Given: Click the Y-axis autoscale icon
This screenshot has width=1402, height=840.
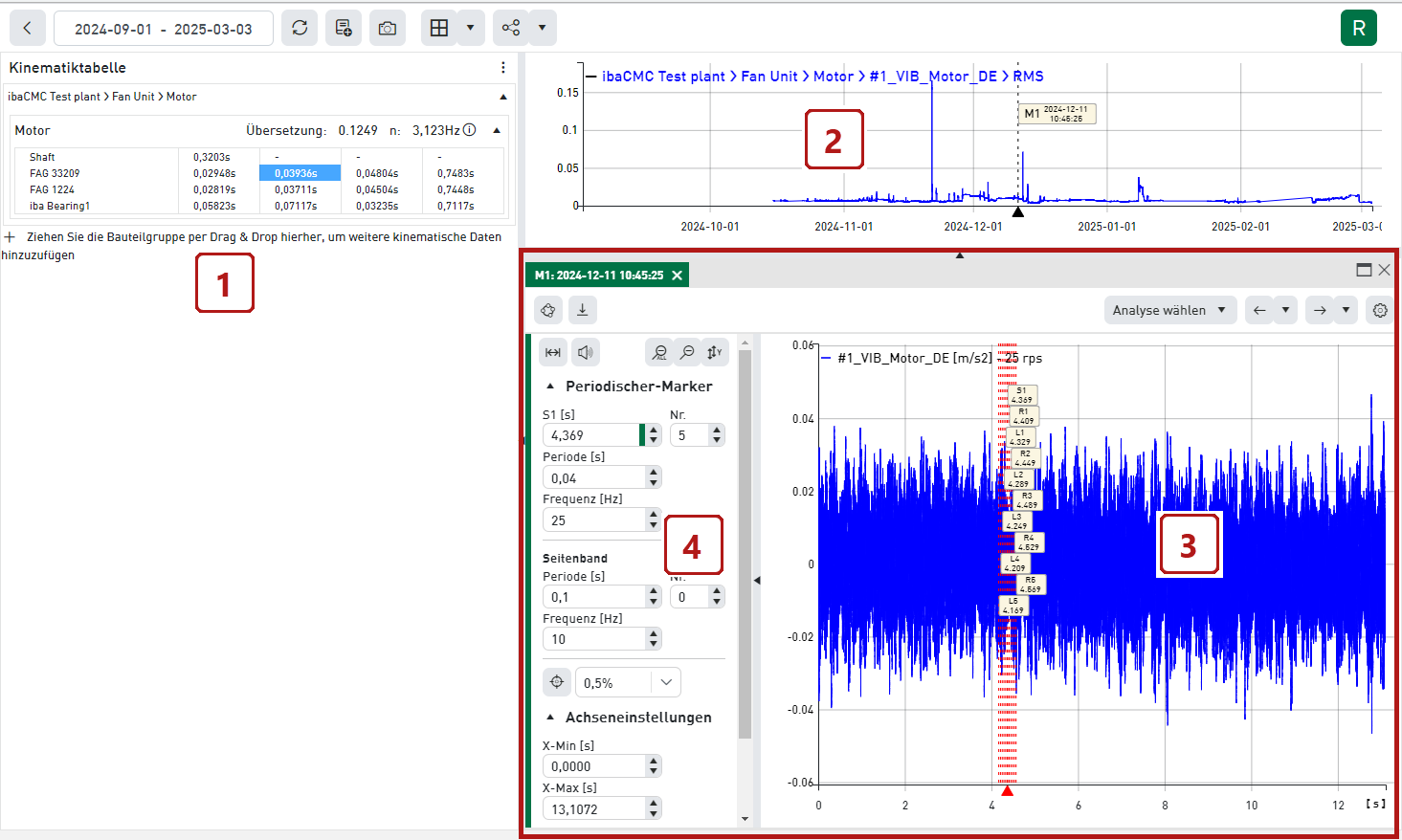Looking at the screenshot, I should click(x=715, y=352).
